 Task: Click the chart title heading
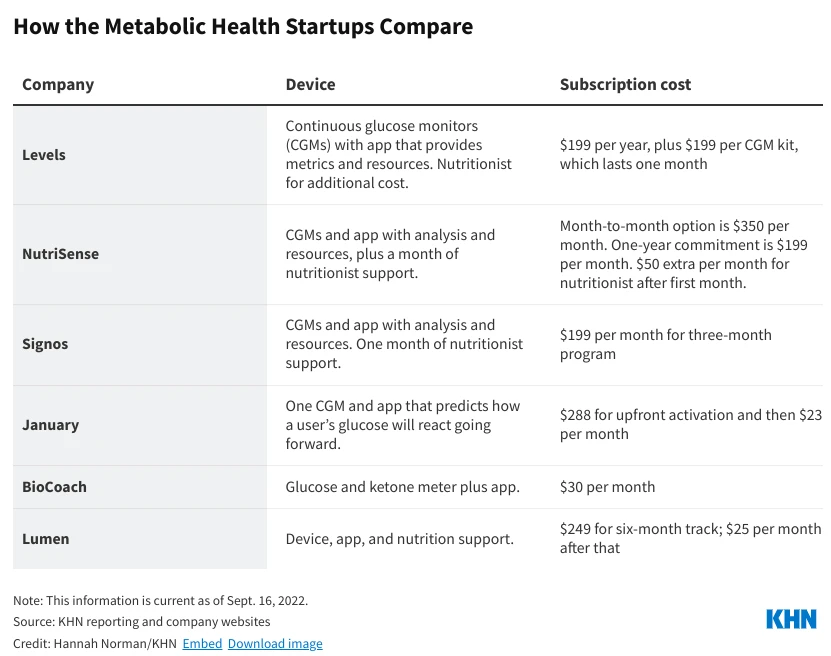(243, 27)
